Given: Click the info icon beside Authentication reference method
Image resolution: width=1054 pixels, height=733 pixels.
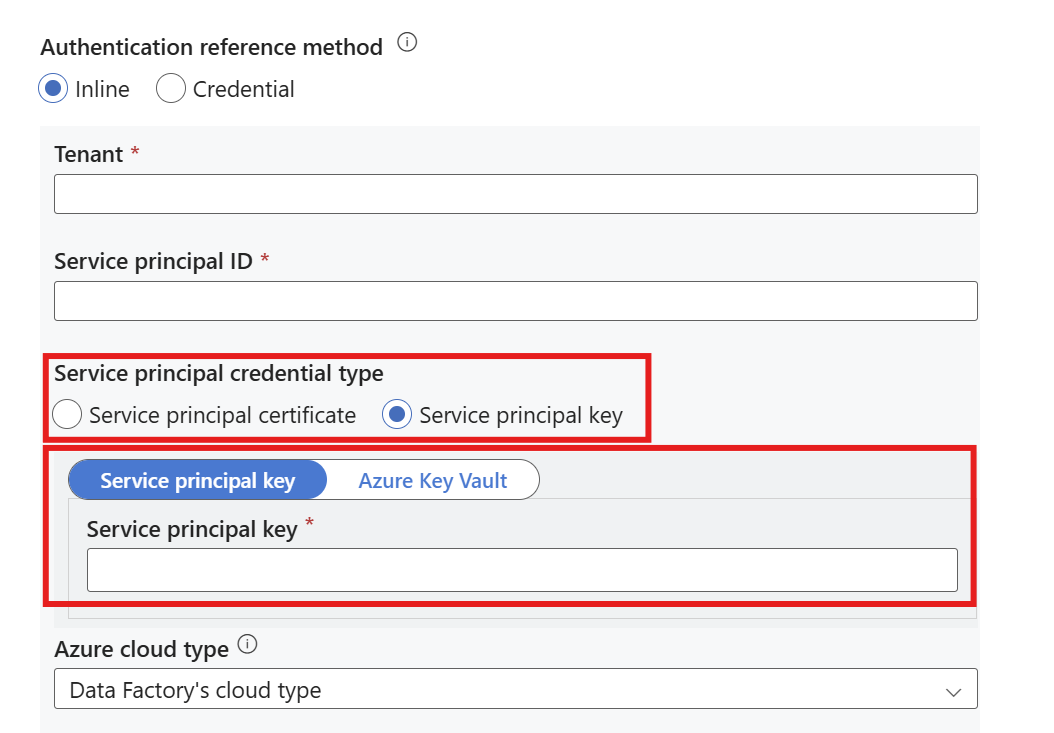Looking at the screenshot, I should click(406, 44).
